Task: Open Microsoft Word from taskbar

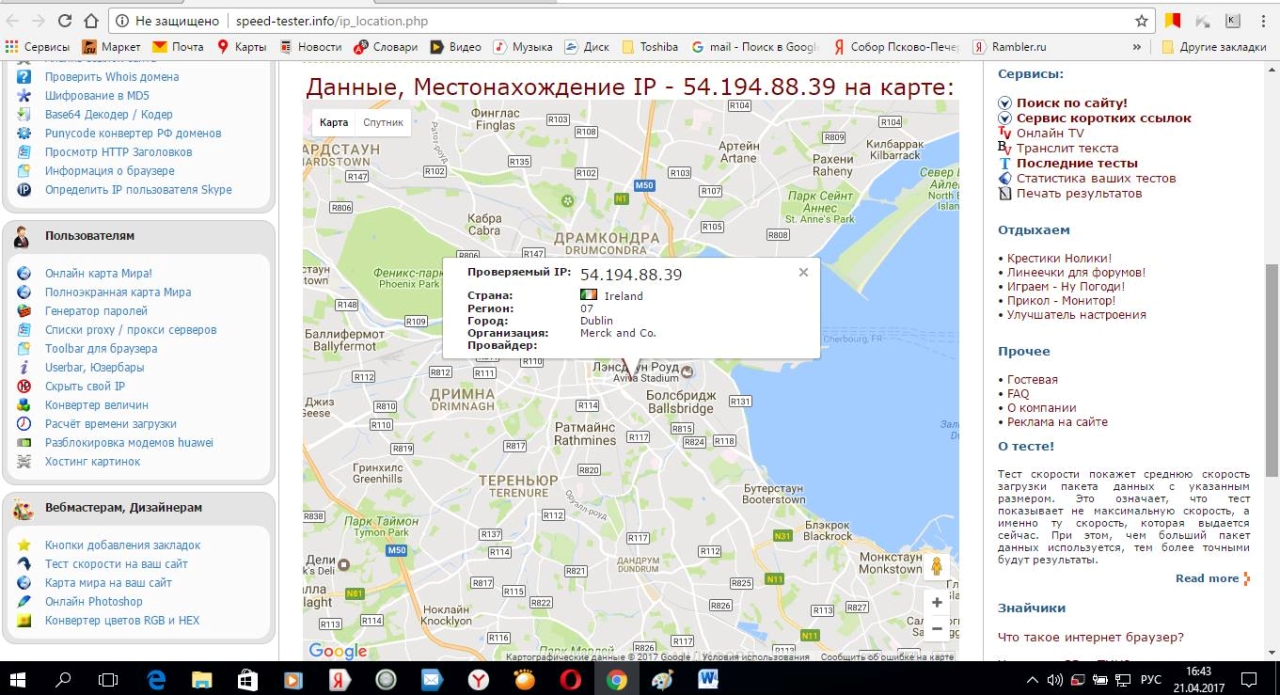Action: point(708,680)
